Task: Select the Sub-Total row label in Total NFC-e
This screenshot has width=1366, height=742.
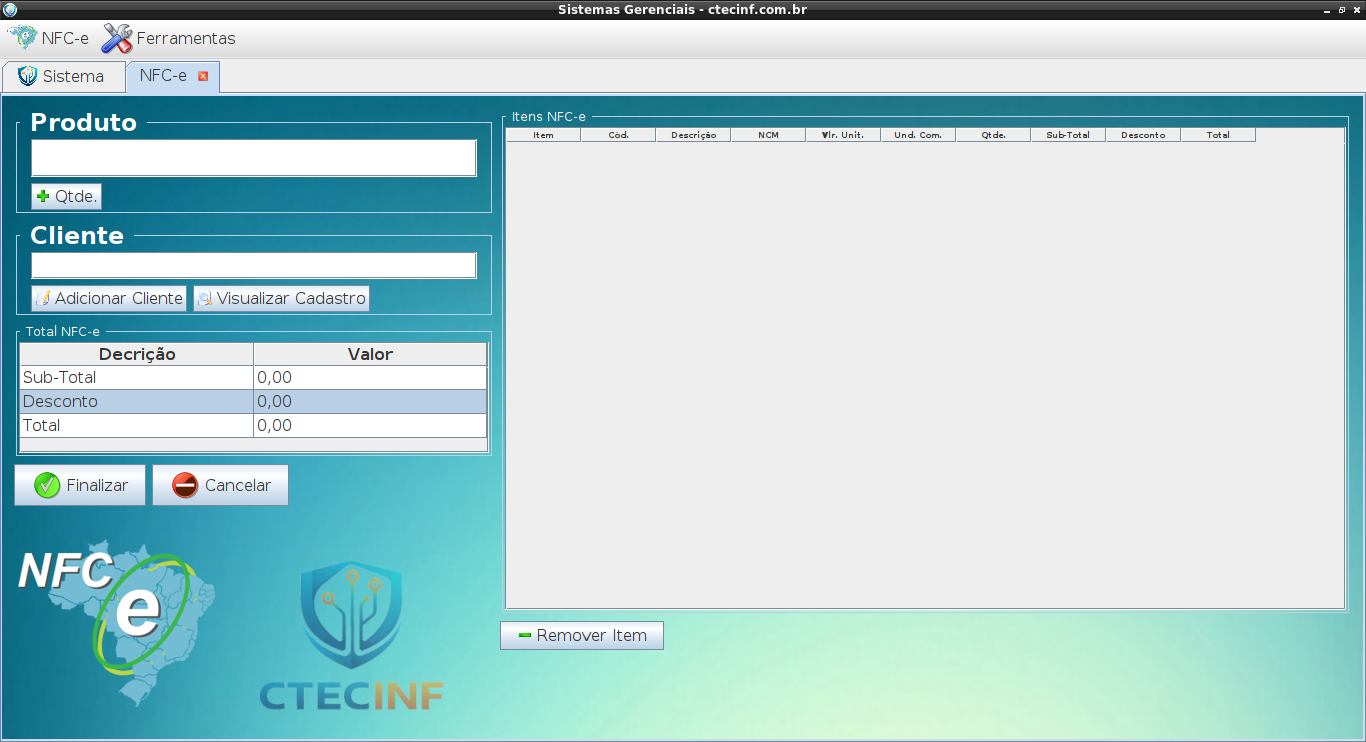Action: click(x=137, y=378)
